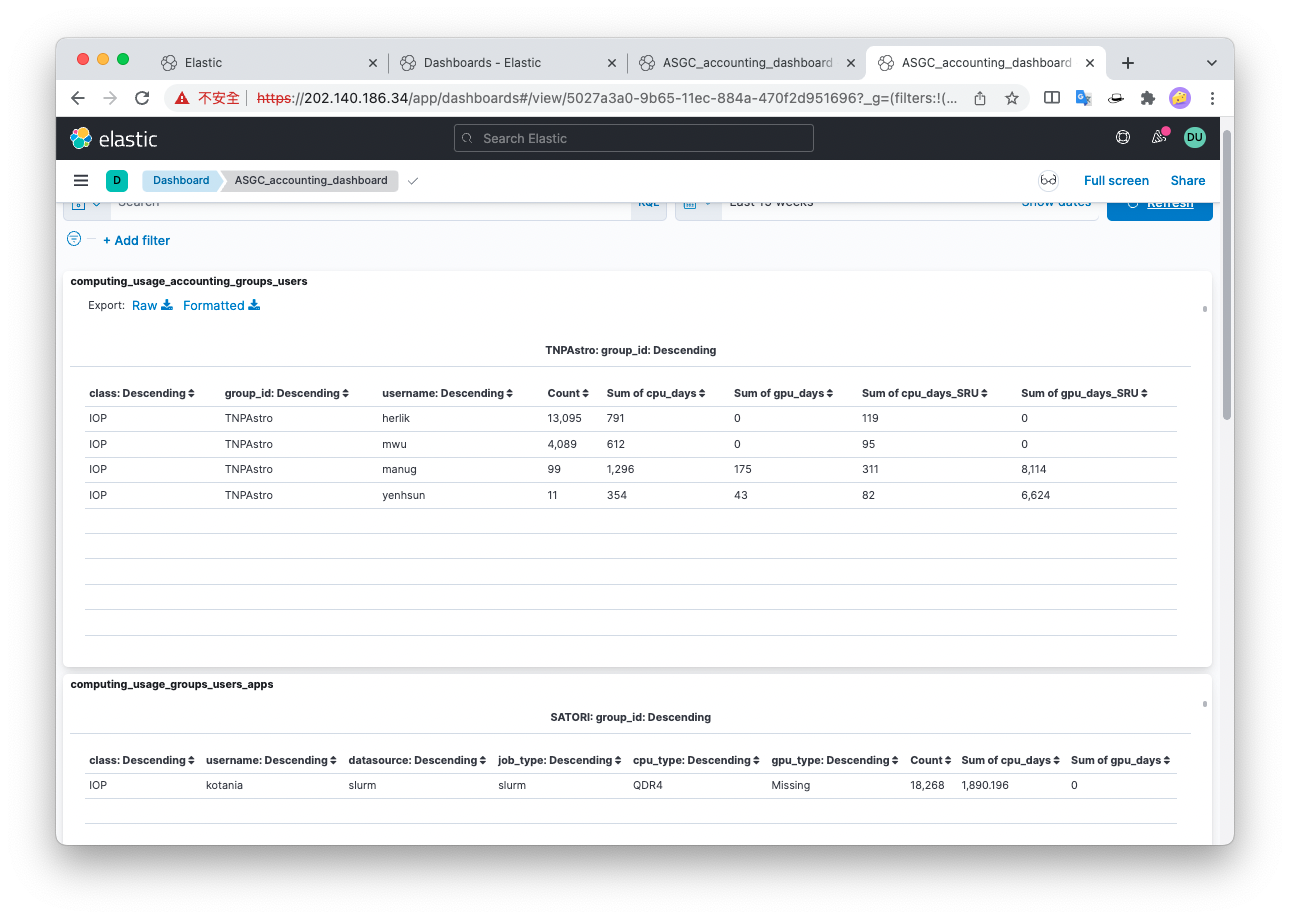Bookmark this page with star icon
This screenshot has height=919, width=1290.
[x=1012, y=98]
